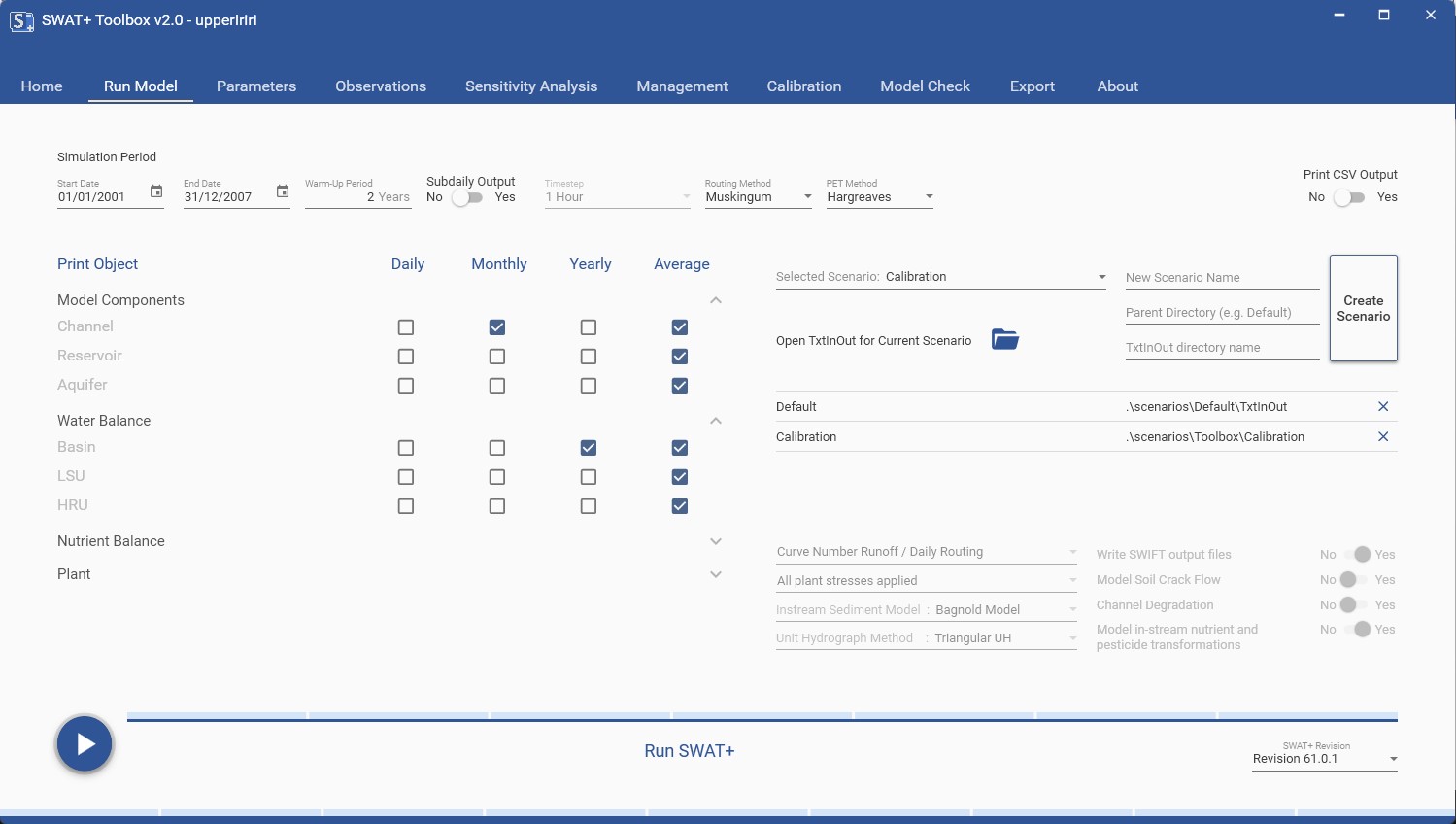Screen dimensions: 1456x824
Task: Open the Selected Scenario dropdown
Action: click(x=941, y=277)
